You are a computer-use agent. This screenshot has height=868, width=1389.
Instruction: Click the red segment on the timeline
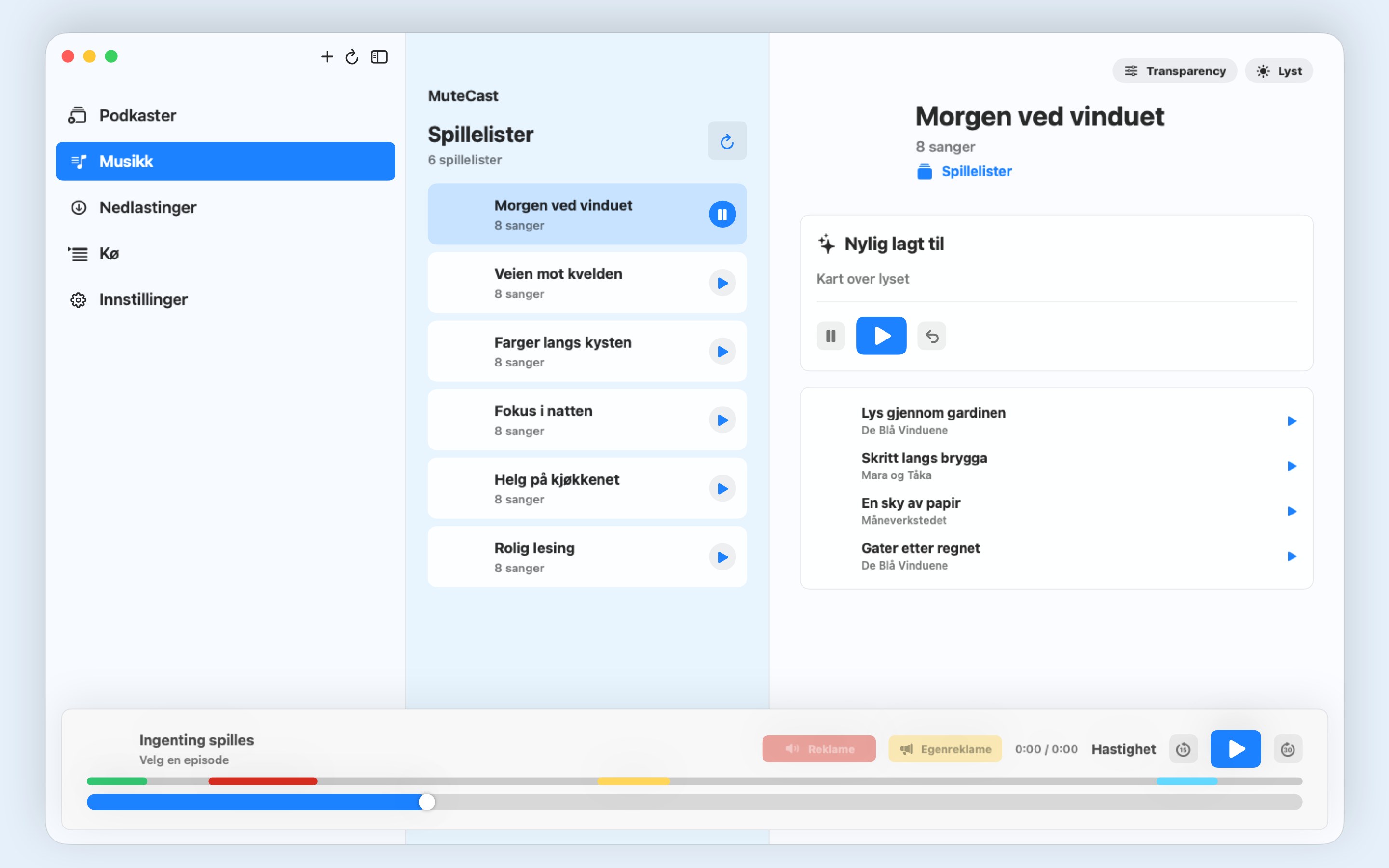point(263,781)
